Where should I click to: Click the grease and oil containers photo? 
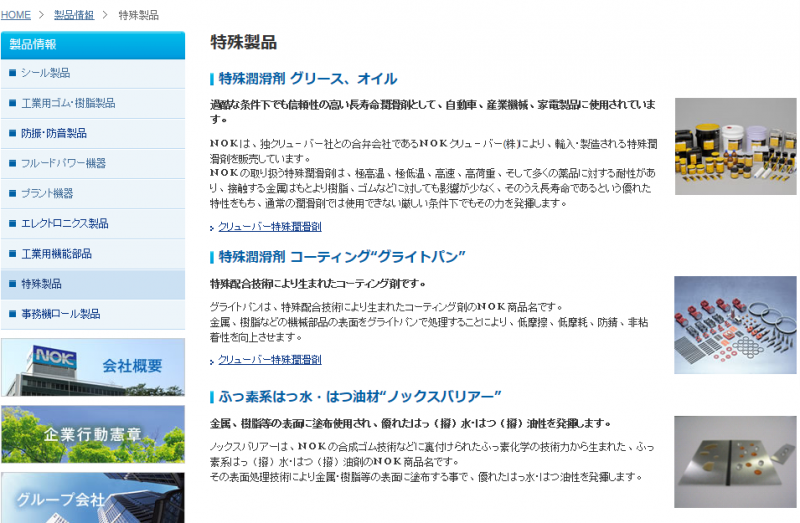coord(735,146)
